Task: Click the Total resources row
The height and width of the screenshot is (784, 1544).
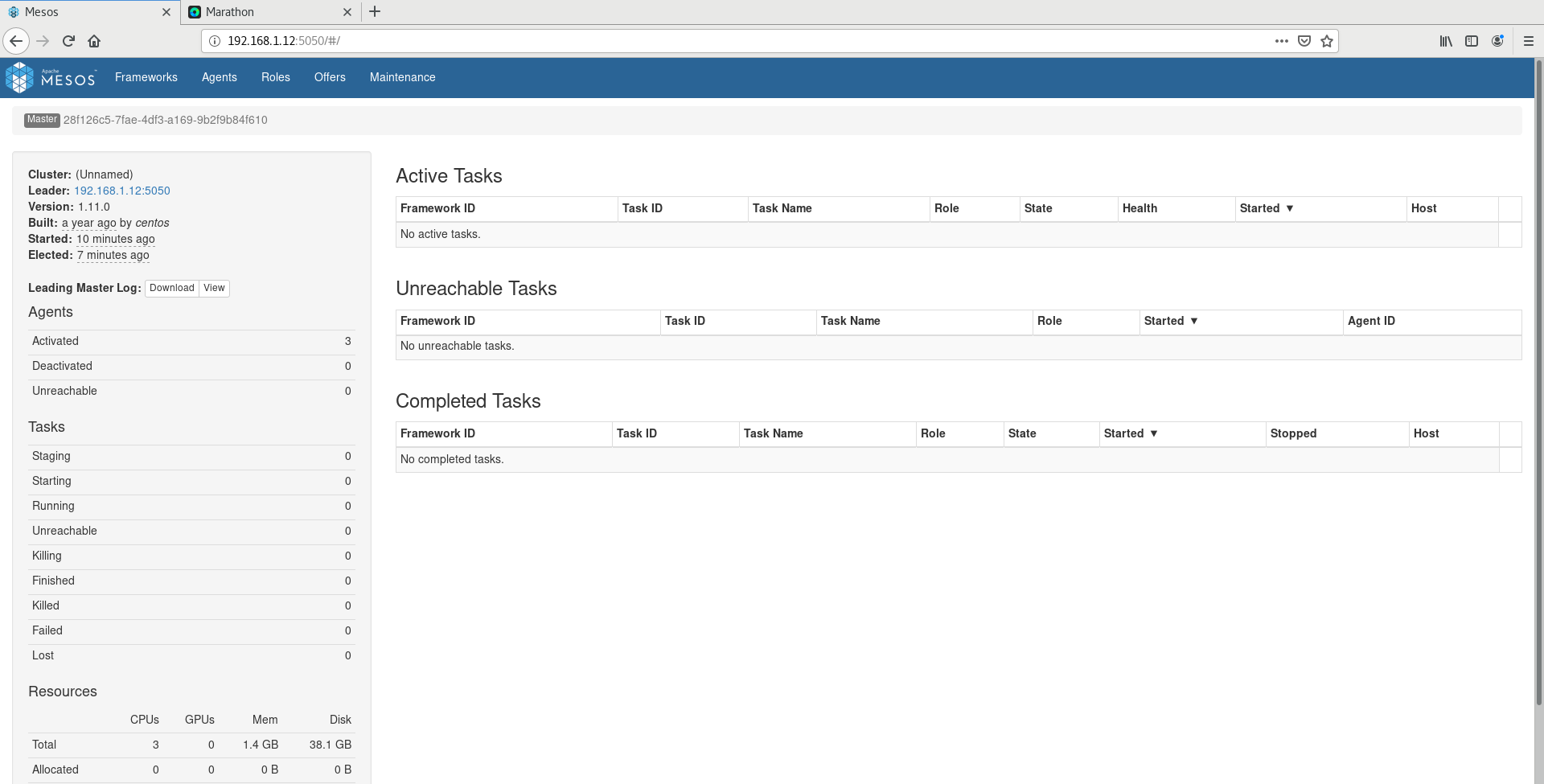Action: click(191, 745)
